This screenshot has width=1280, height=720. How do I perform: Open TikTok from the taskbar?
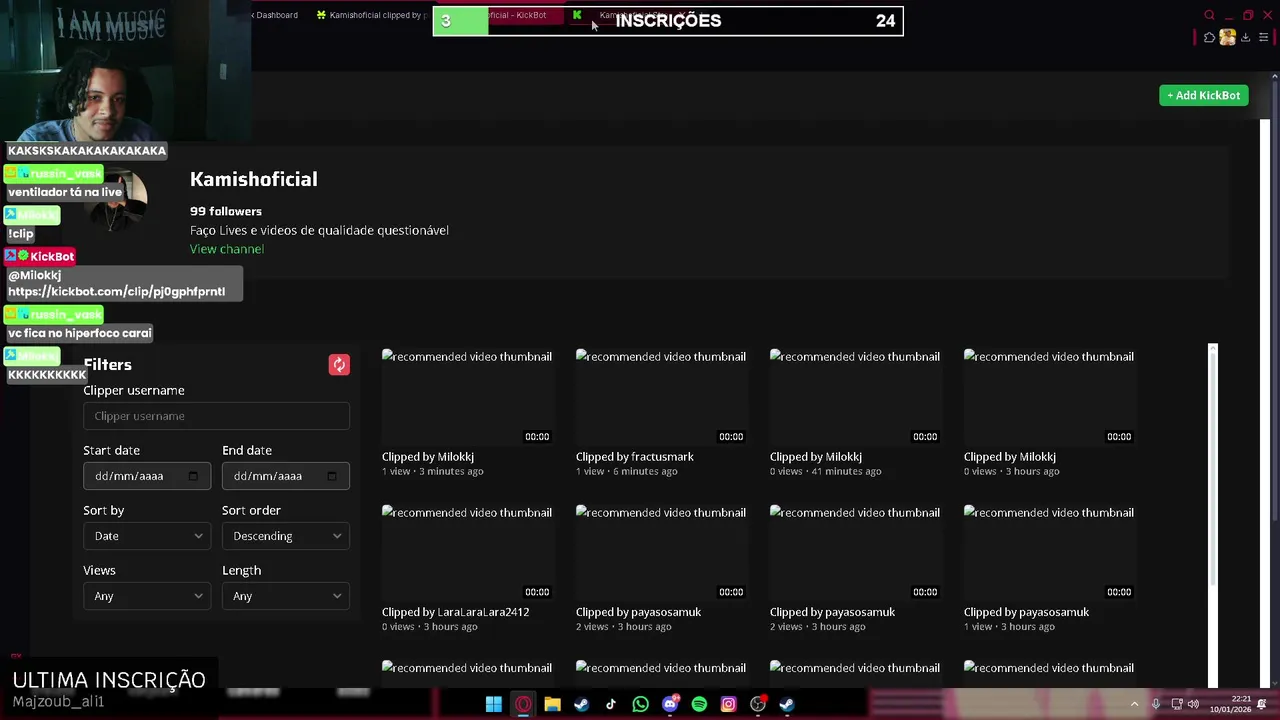[611, 704]
